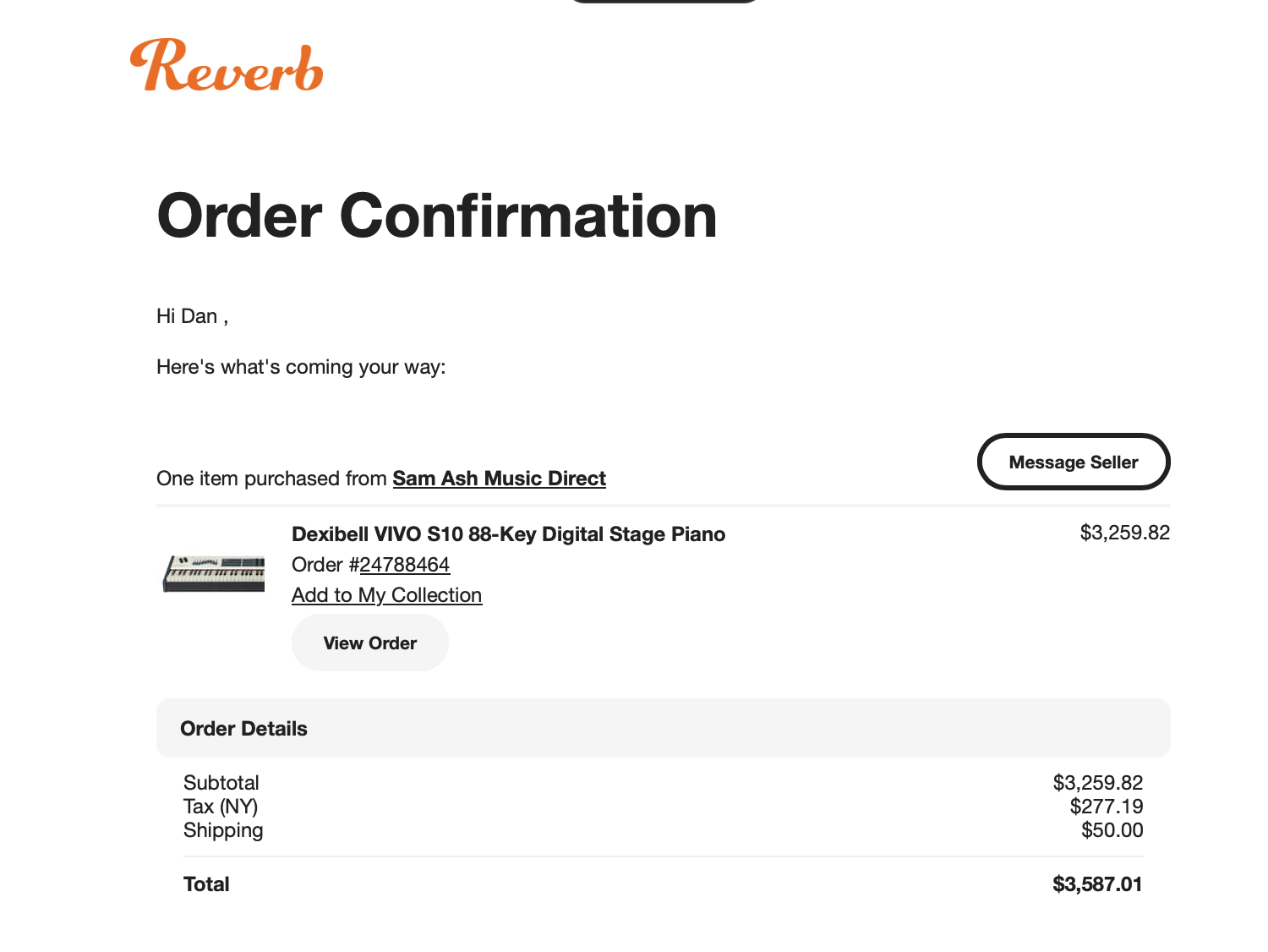This screenshot has height=952, width=1268.
Task: Click the "Here's what's coming your way" text
Action: tap(301, 367)
